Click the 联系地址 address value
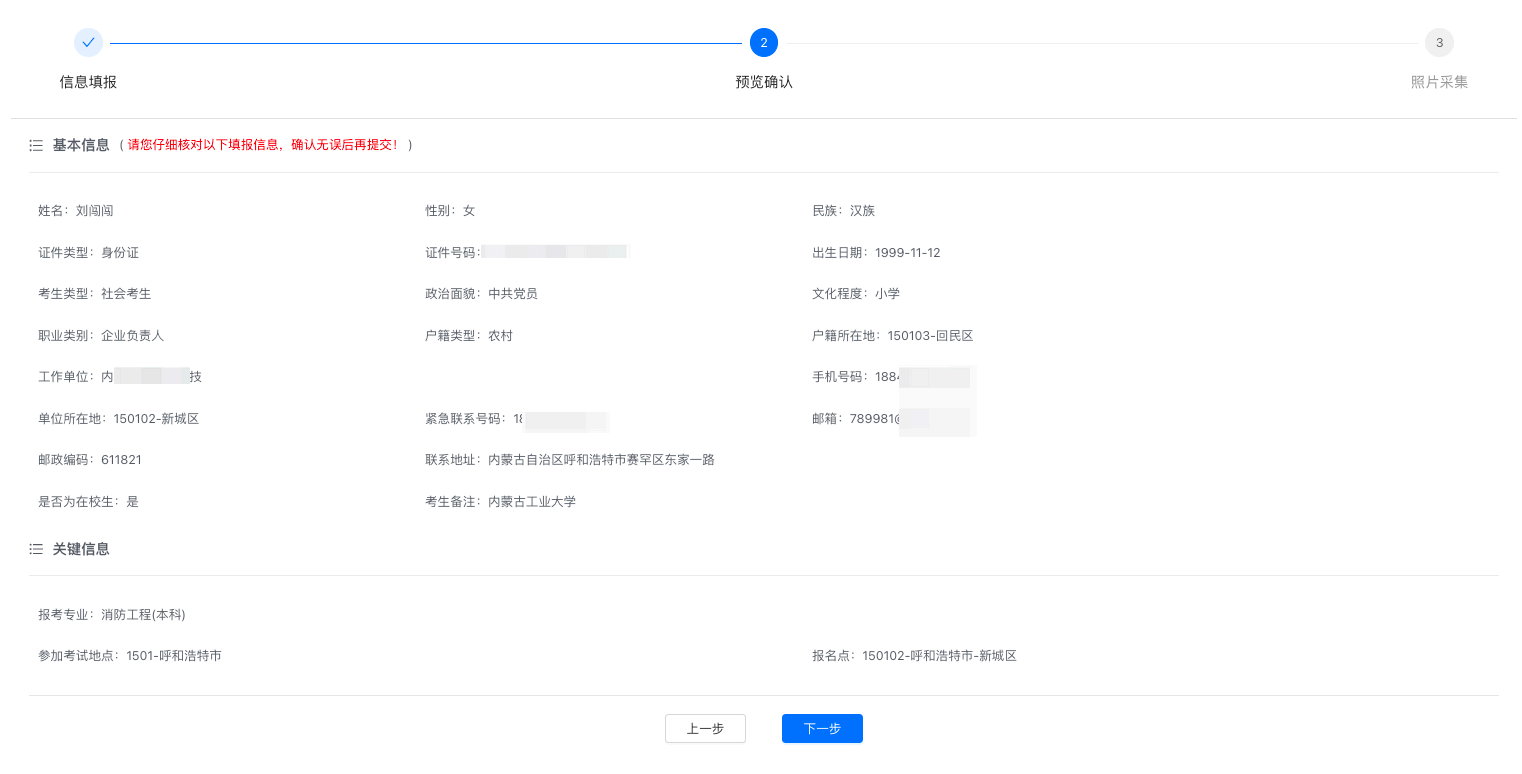Viewport: 1522px width, 774px height. tap(601, 460)
